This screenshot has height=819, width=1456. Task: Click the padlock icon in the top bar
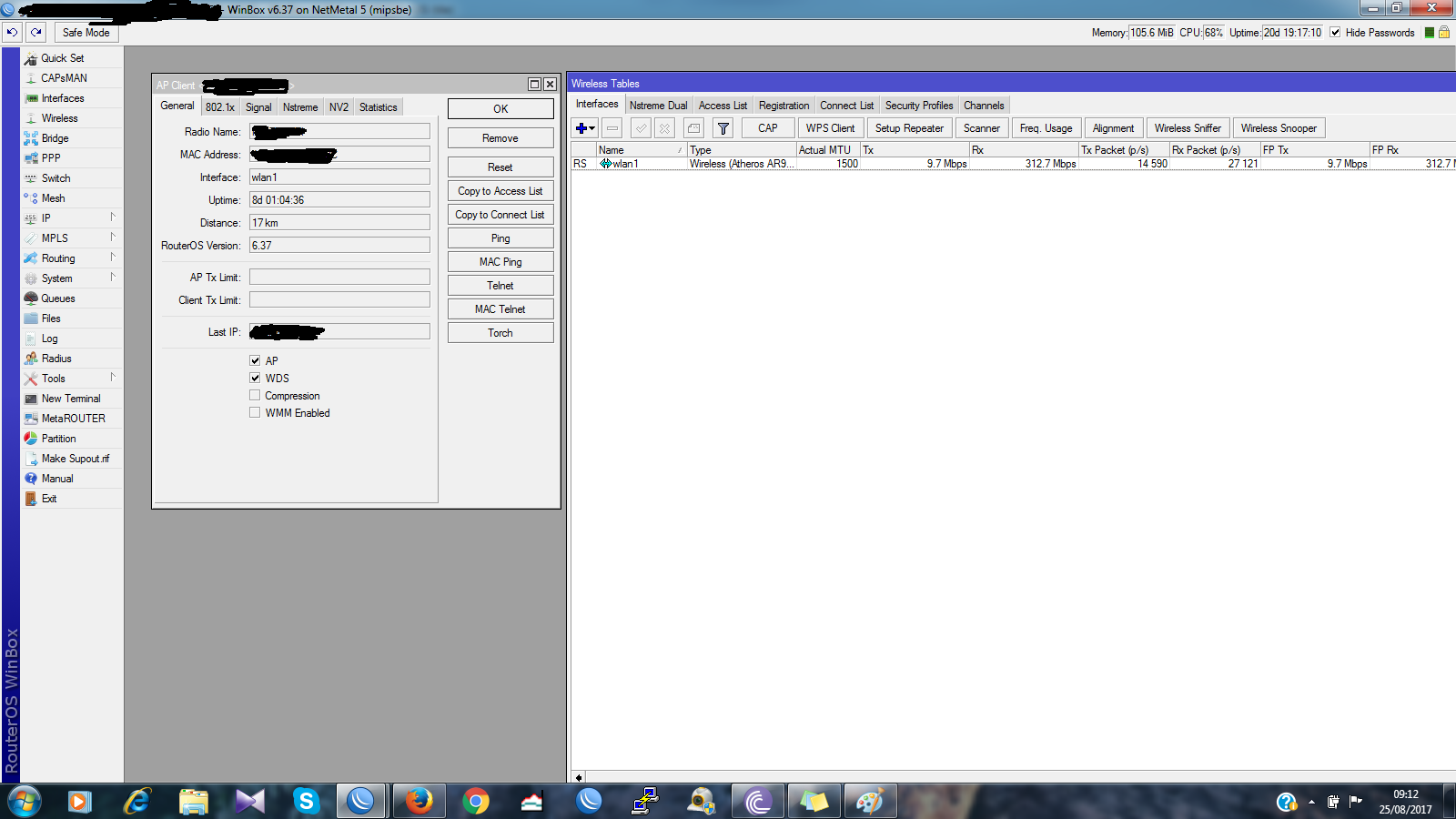[1443, 33]
